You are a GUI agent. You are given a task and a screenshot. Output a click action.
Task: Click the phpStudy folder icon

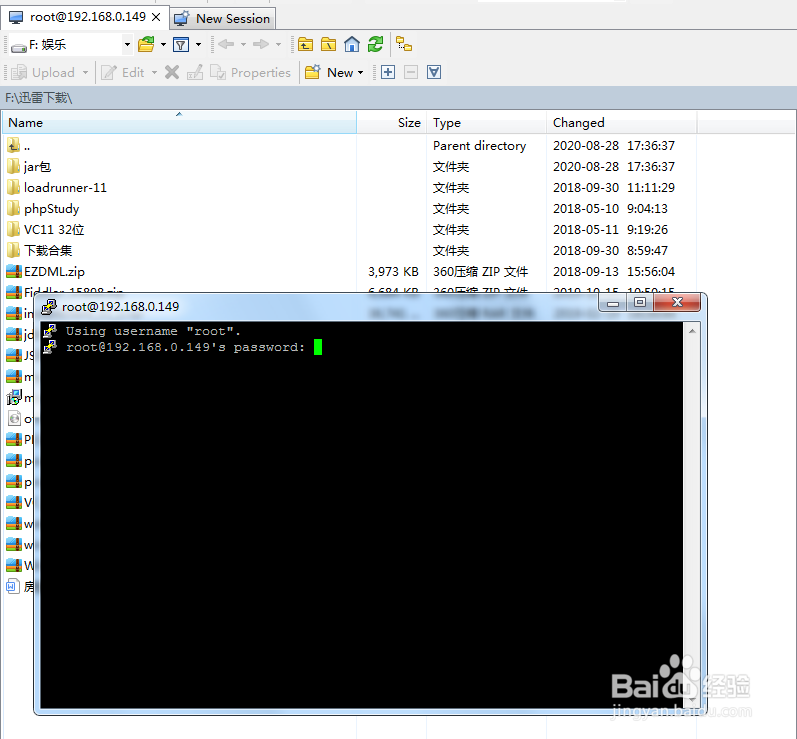[x=14, y=209]
